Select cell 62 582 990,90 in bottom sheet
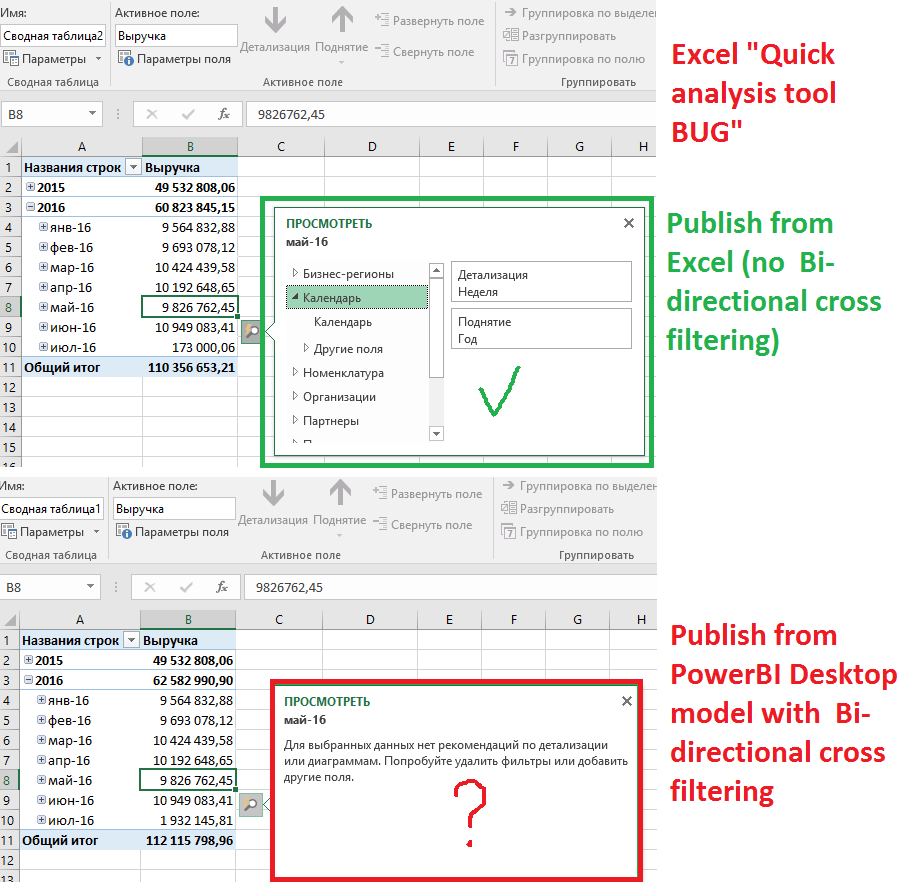 click(x=188, y=680)
